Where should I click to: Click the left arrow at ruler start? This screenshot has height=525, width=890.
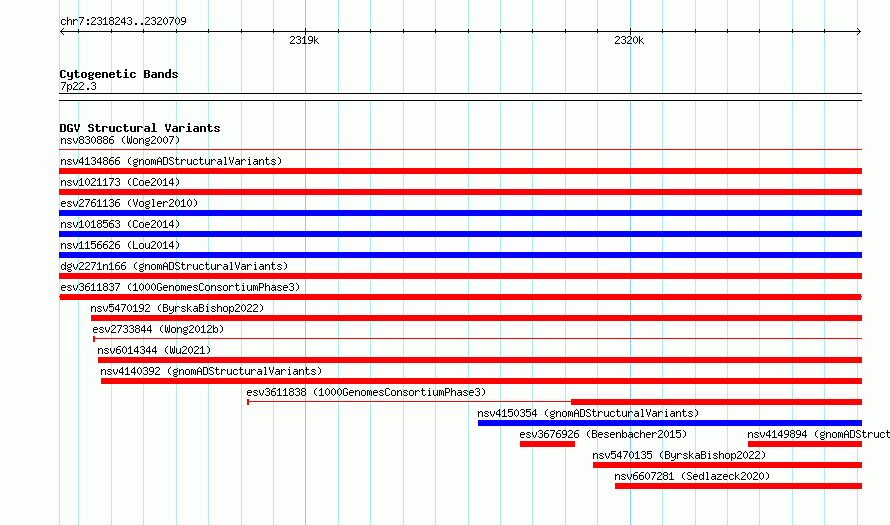(62, 32)
